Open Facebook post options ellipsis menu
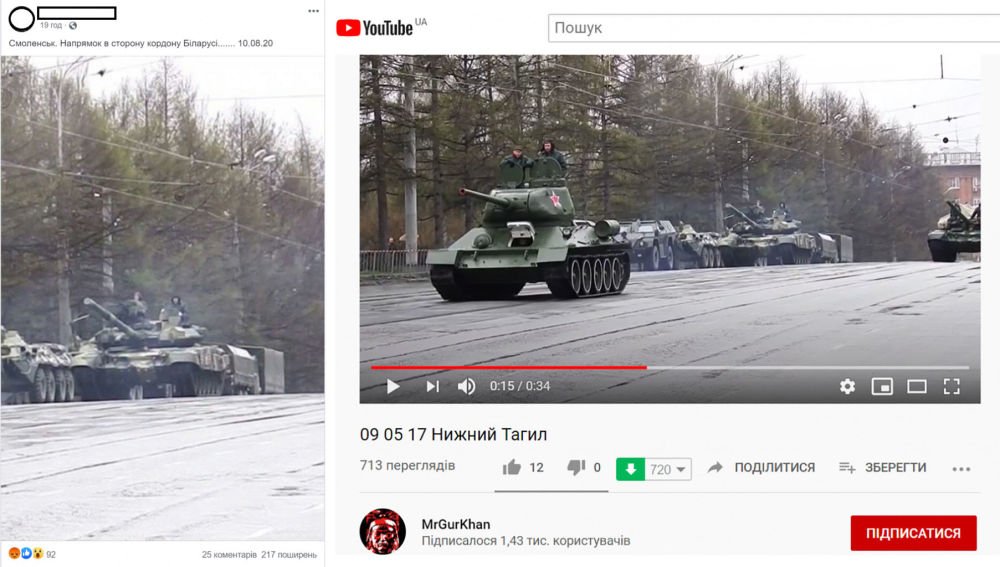Image resolution: width=1000 pixels, height=567 pixels. pyautogui.click(x=313, y=11)
